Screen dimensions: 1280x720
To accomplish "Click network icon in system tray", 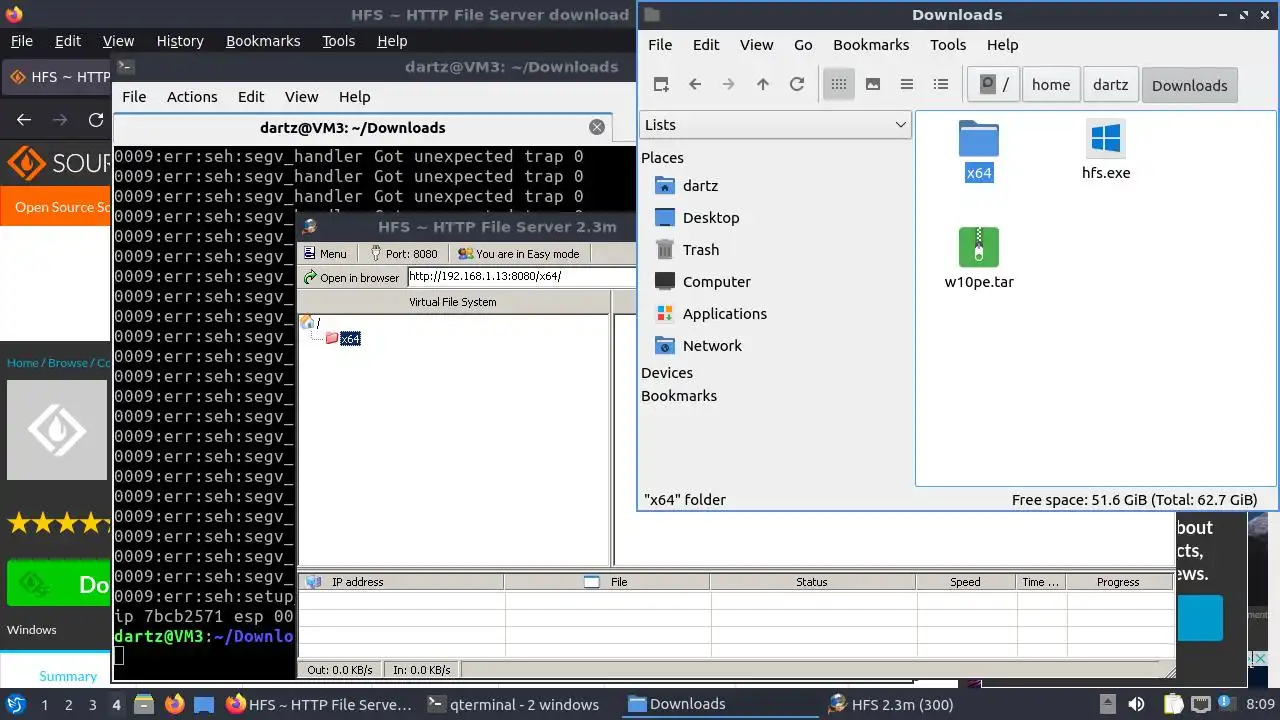I will click(x=1201, y=704).
